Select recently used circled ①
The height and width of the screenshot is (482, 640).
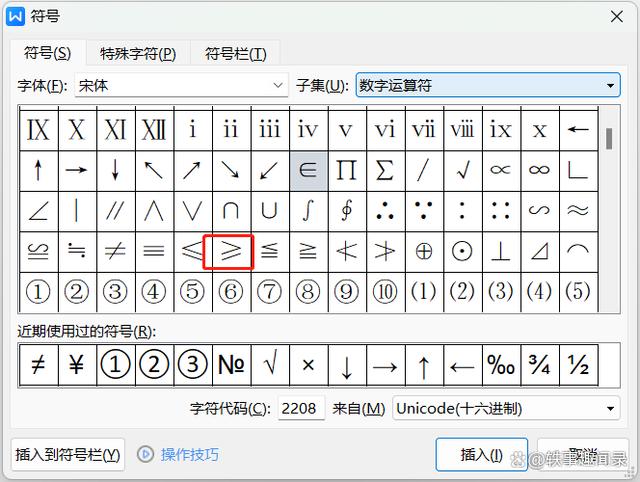coord(115,364)
